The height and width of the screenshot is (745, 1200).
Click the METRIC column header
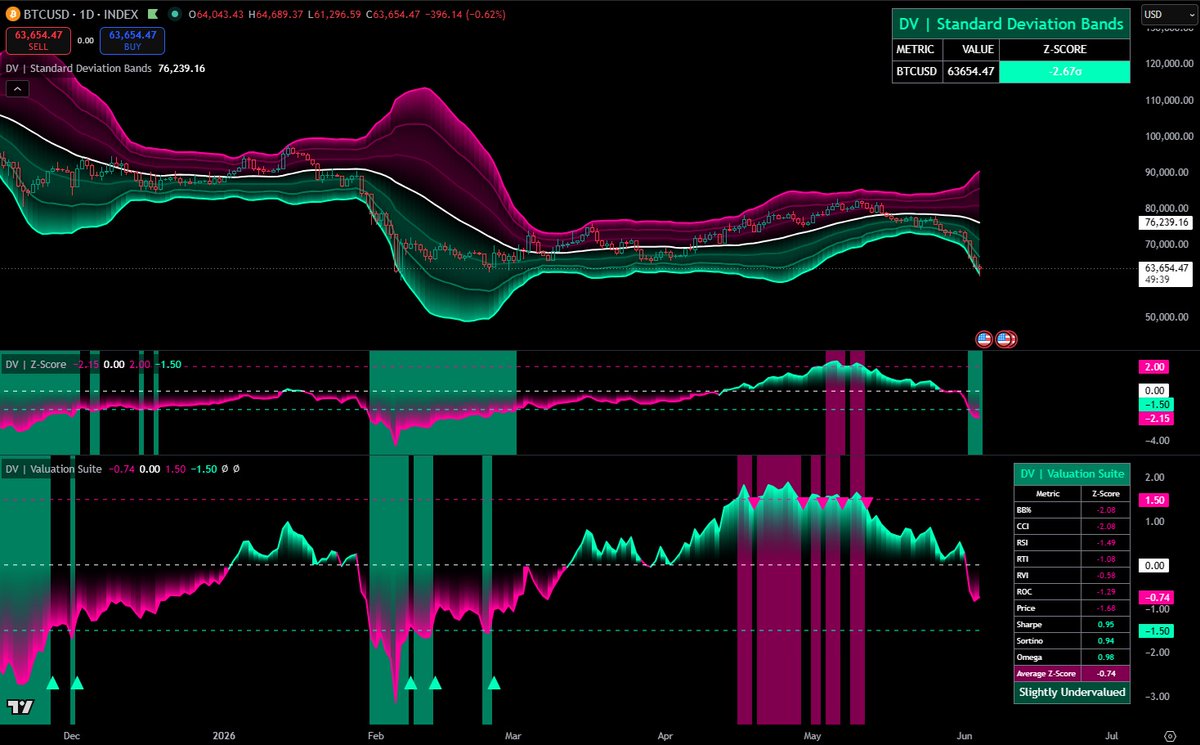tap(915, 49)
